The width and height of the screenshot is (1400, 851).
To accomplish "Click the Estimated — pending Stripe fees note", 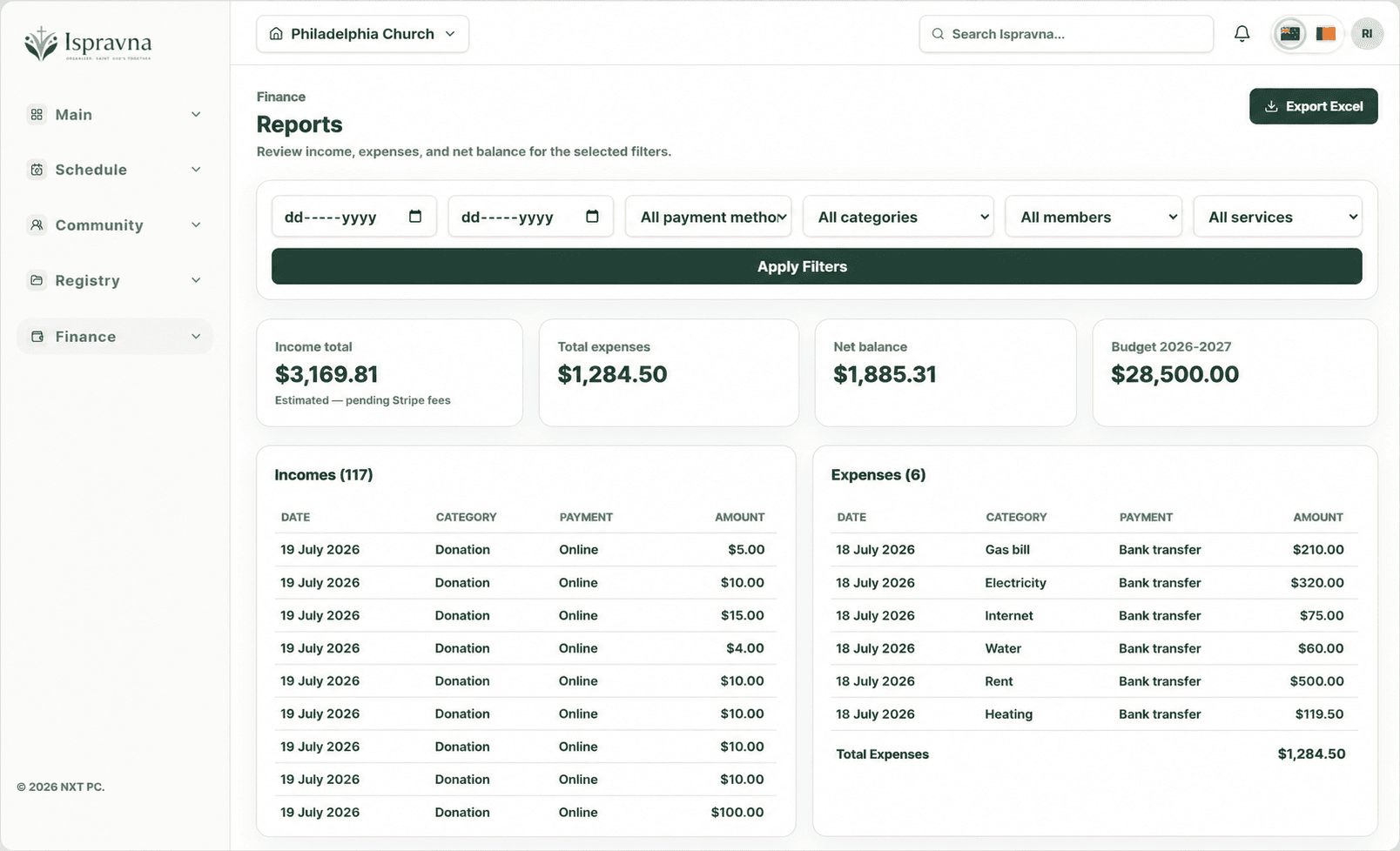I will [x=362, y=400].
